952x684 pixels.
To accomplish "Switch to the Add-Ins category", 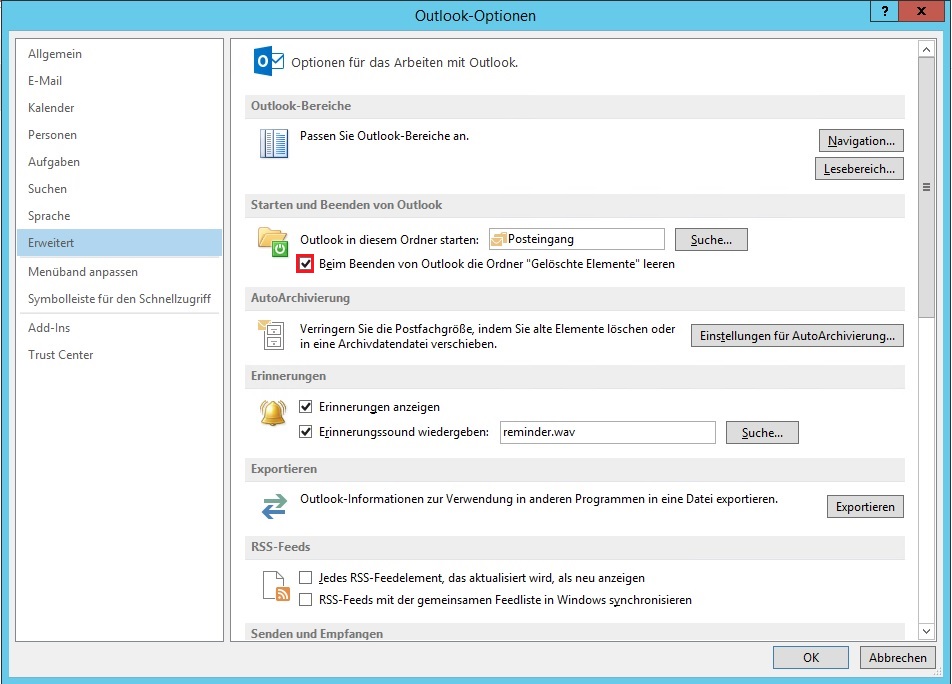I will click(x=119, y=328).
